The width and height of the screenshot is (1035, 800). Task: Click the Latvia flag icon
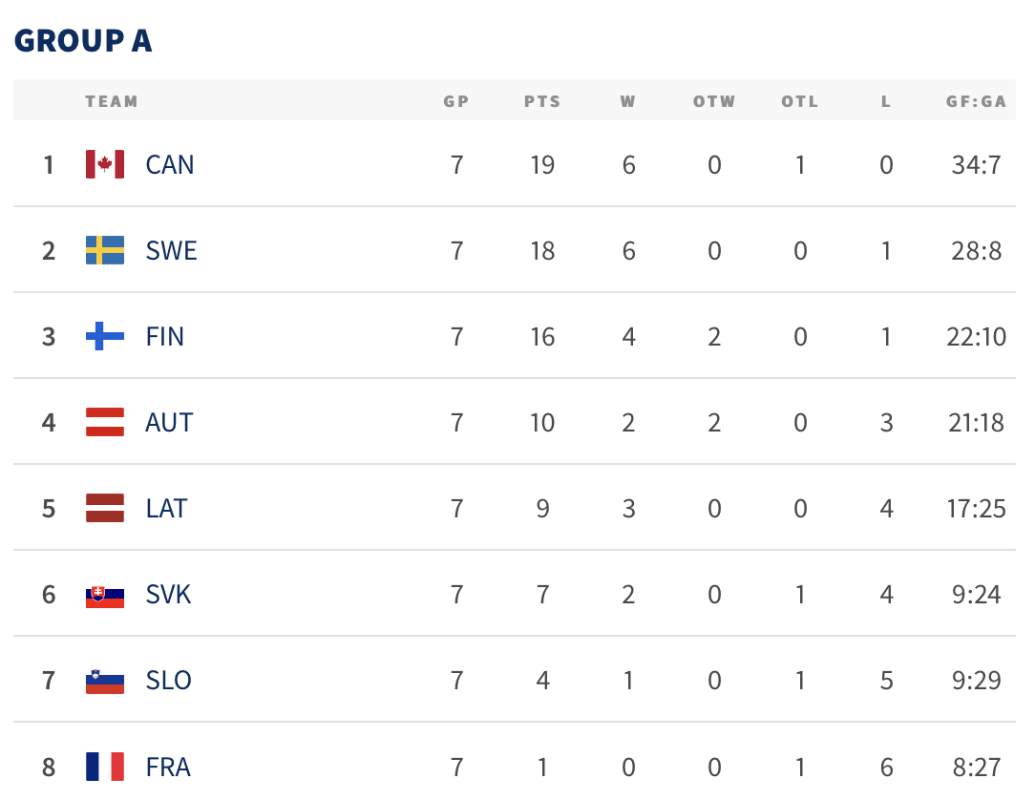(x=105, y=508)
